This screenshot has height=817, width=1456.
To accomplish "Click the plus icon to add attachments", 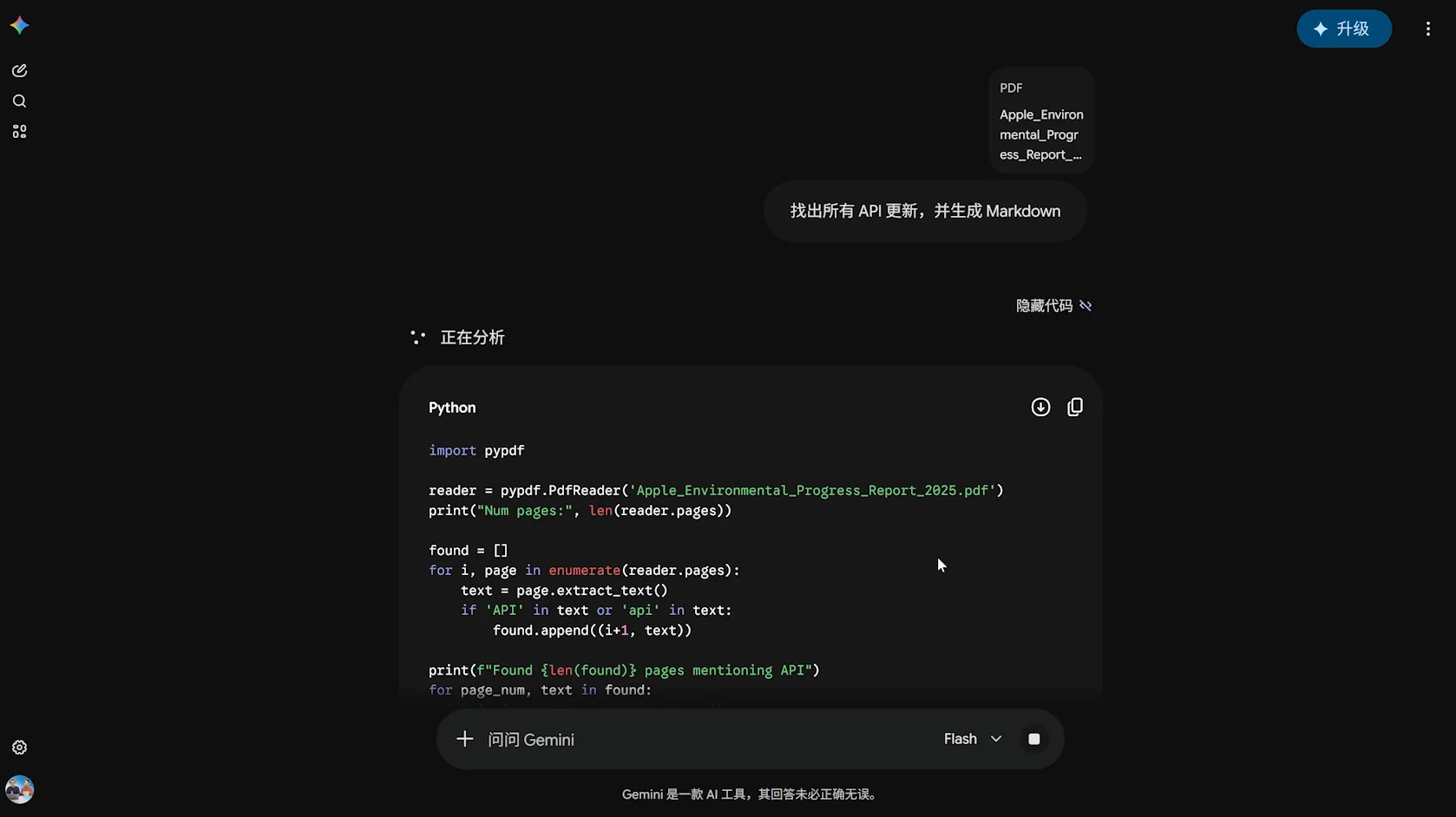I will [465, 739].
